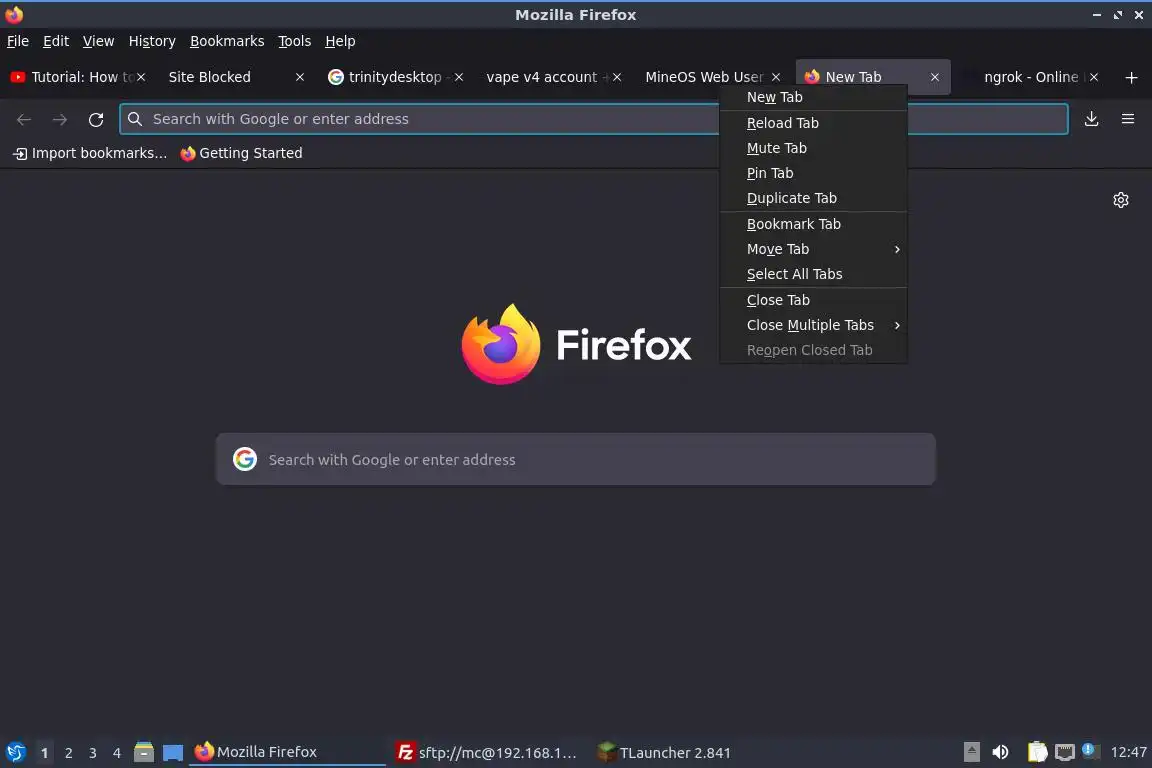1152x768 pixels.
Task: Open the Help menu
Action: [x=340, y=41]
